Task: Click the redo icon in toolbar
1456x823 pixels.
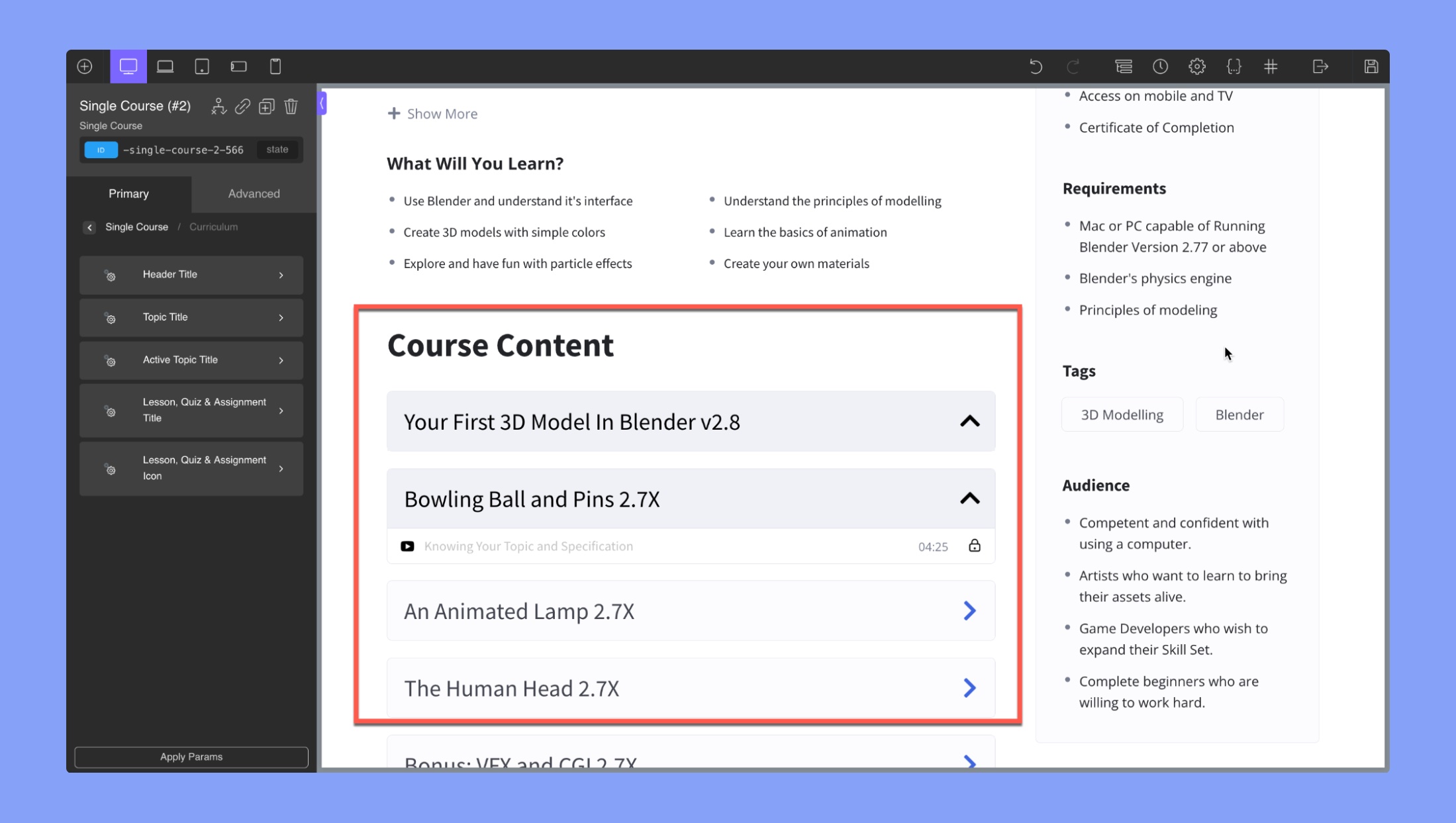Action: [x=1073, y=66]
